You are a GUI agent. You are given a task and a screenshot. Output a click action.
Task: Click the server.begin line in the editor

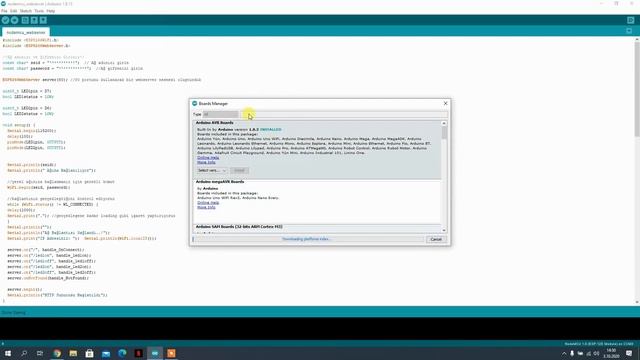coord(24,289)
